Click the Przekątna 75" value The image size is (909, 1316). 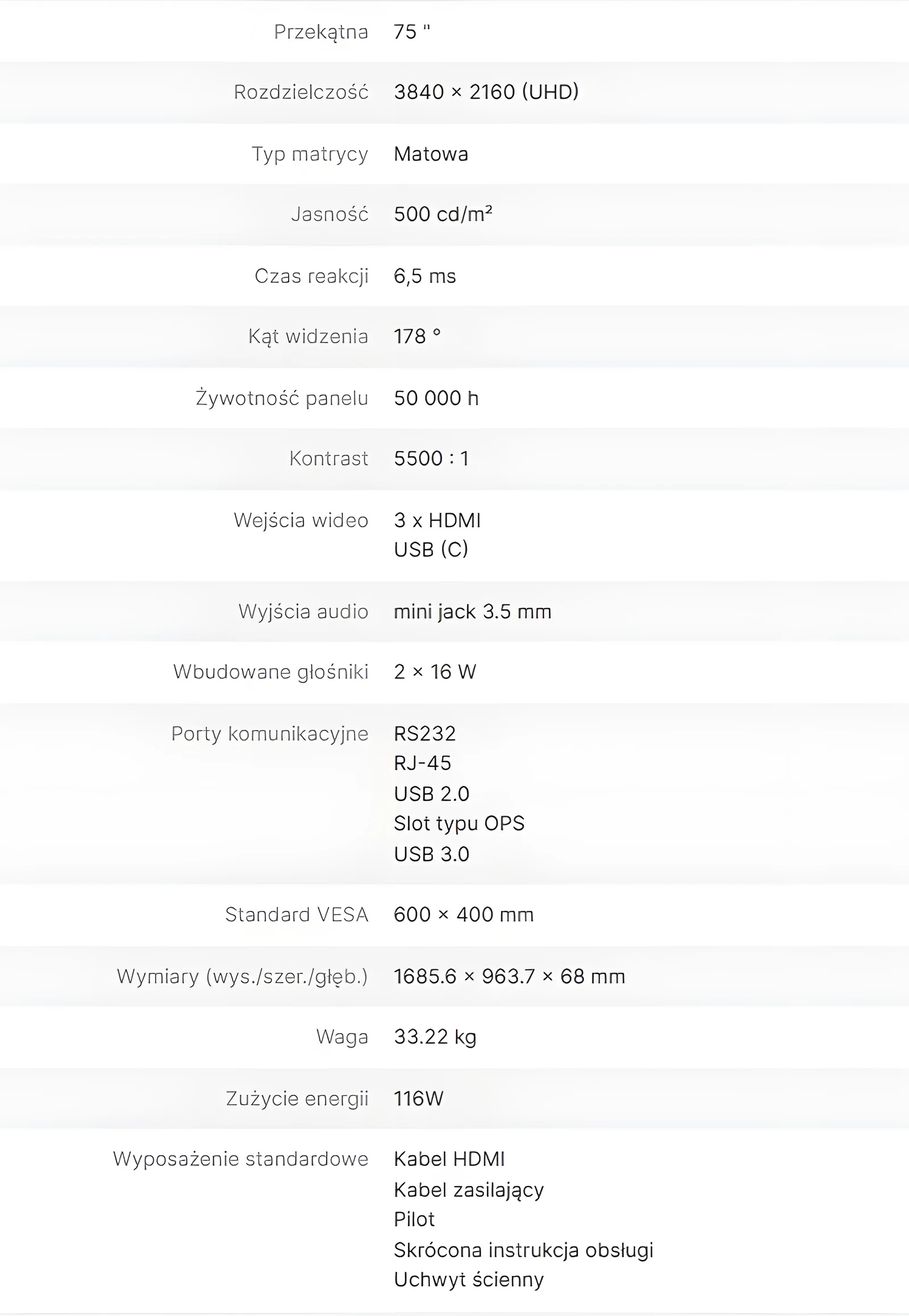point(412,32)
